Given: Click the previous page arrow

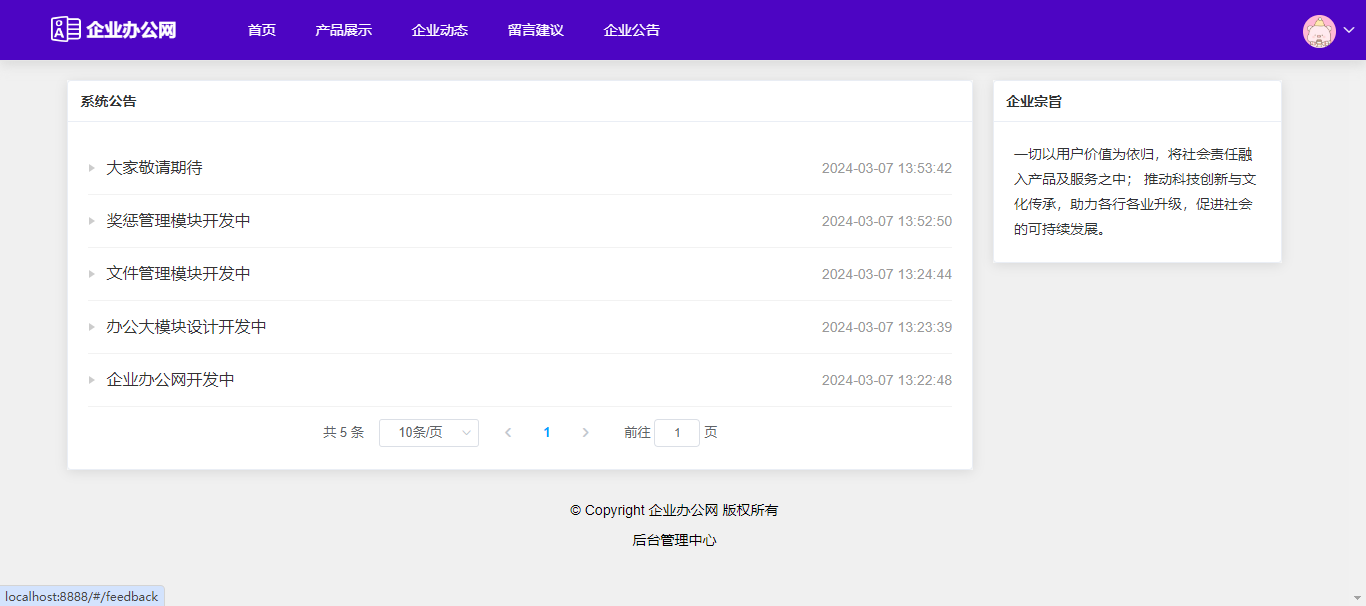Looking at the screenshot, I should click(x=508, y=433).
